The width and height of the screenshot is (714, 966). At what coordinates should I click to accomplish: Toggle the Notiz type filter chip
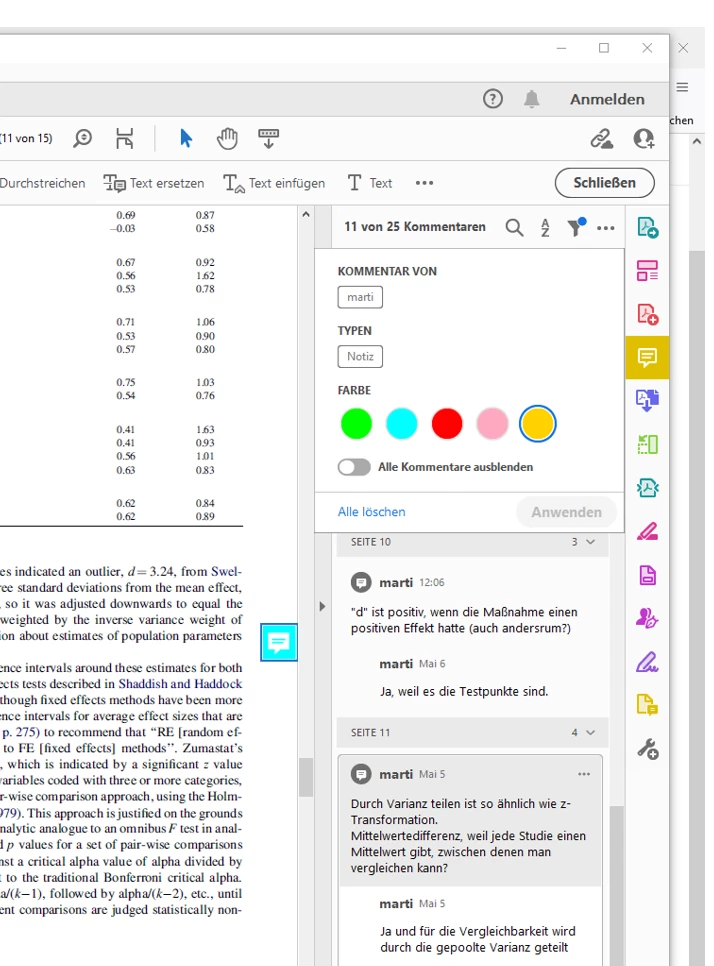(x=360, y=357)
